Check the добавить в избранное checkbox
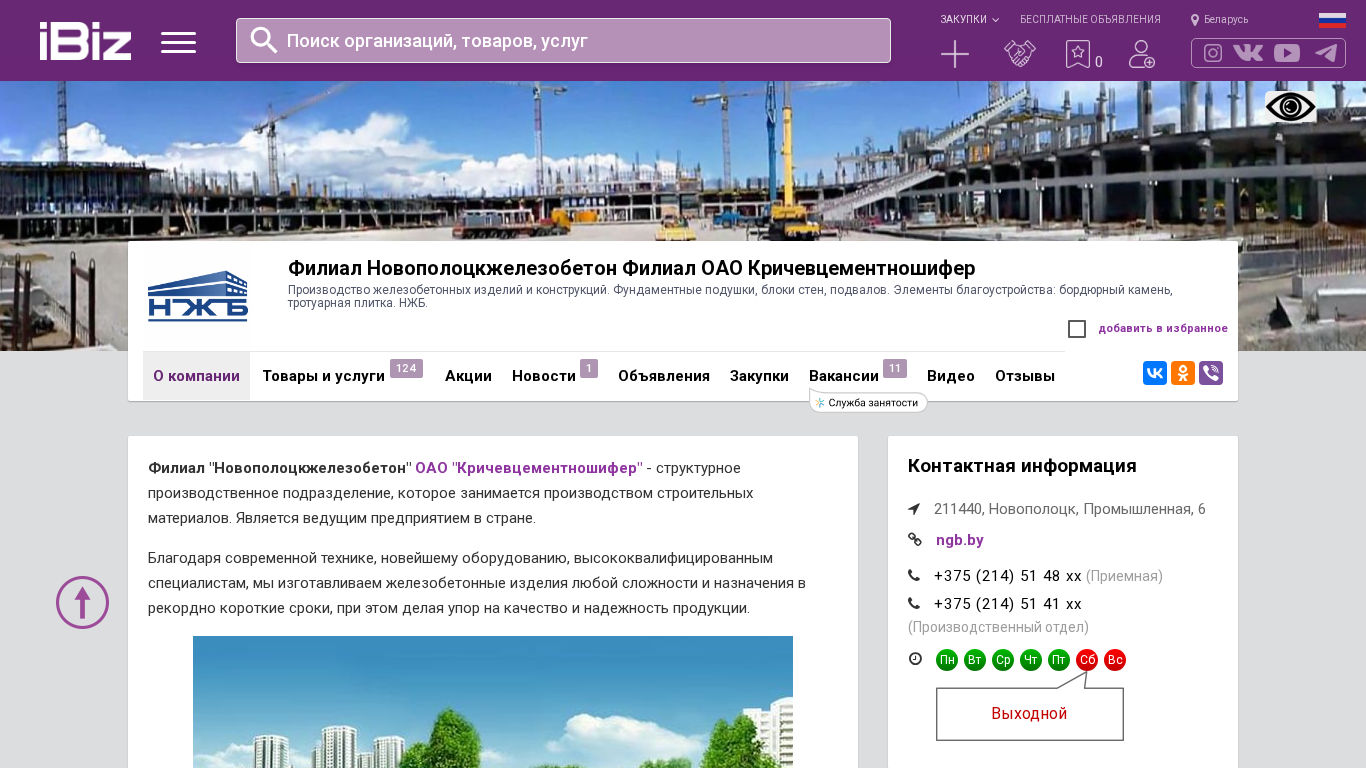Screen dimensions: 1366x768 click(x=1077, y=329)
